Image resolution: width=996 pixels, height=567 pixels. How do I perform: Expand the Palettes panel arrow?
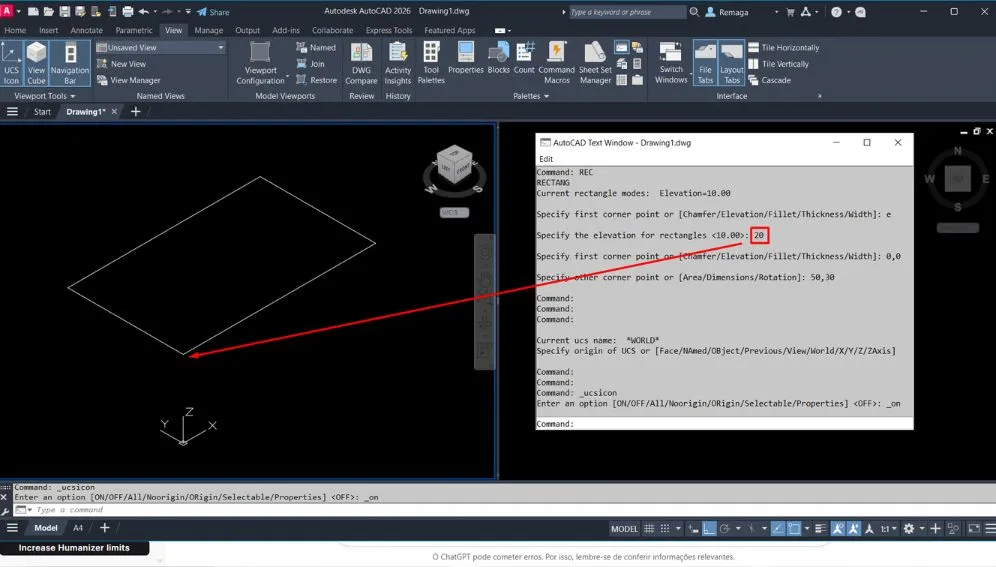click(546, 97)
